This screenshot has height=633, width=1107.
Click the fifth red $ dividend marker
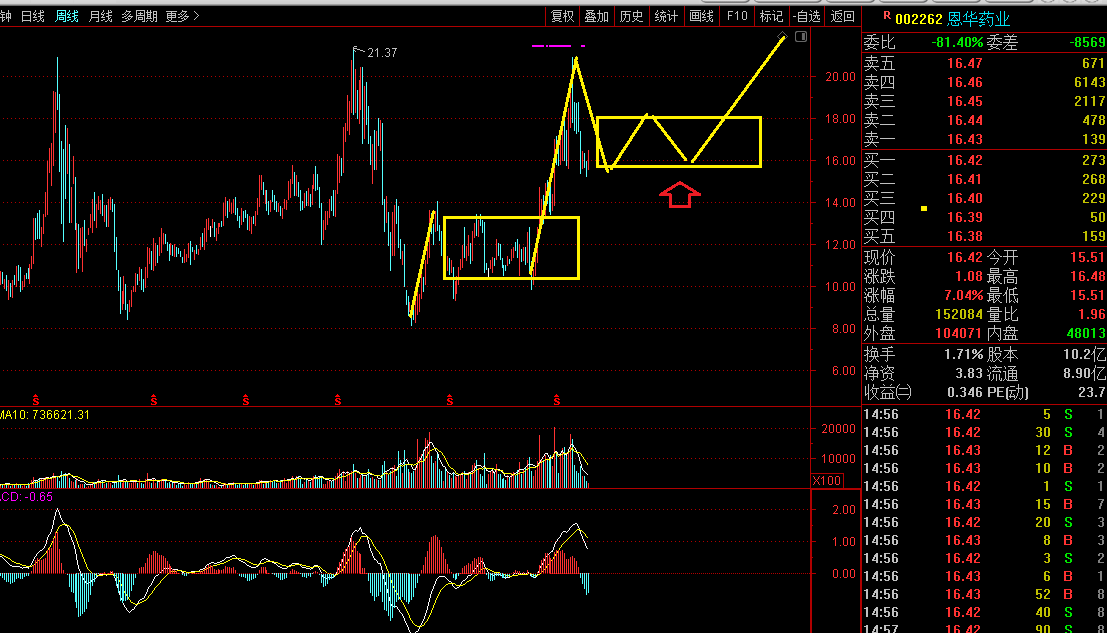point(450,400)
